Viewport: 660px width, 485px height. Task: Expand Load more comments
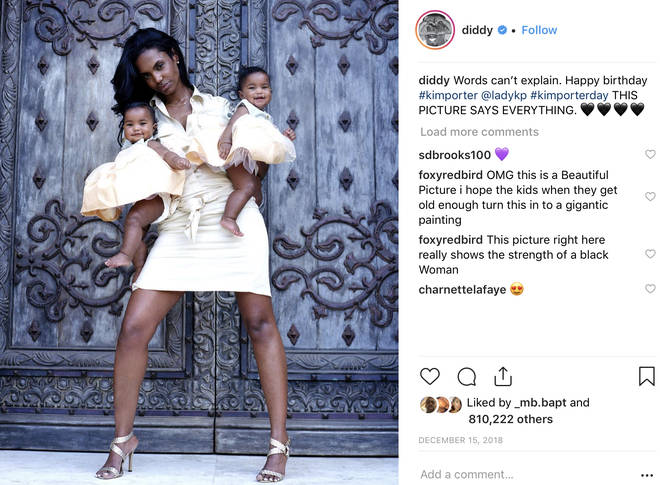[479, 132]
